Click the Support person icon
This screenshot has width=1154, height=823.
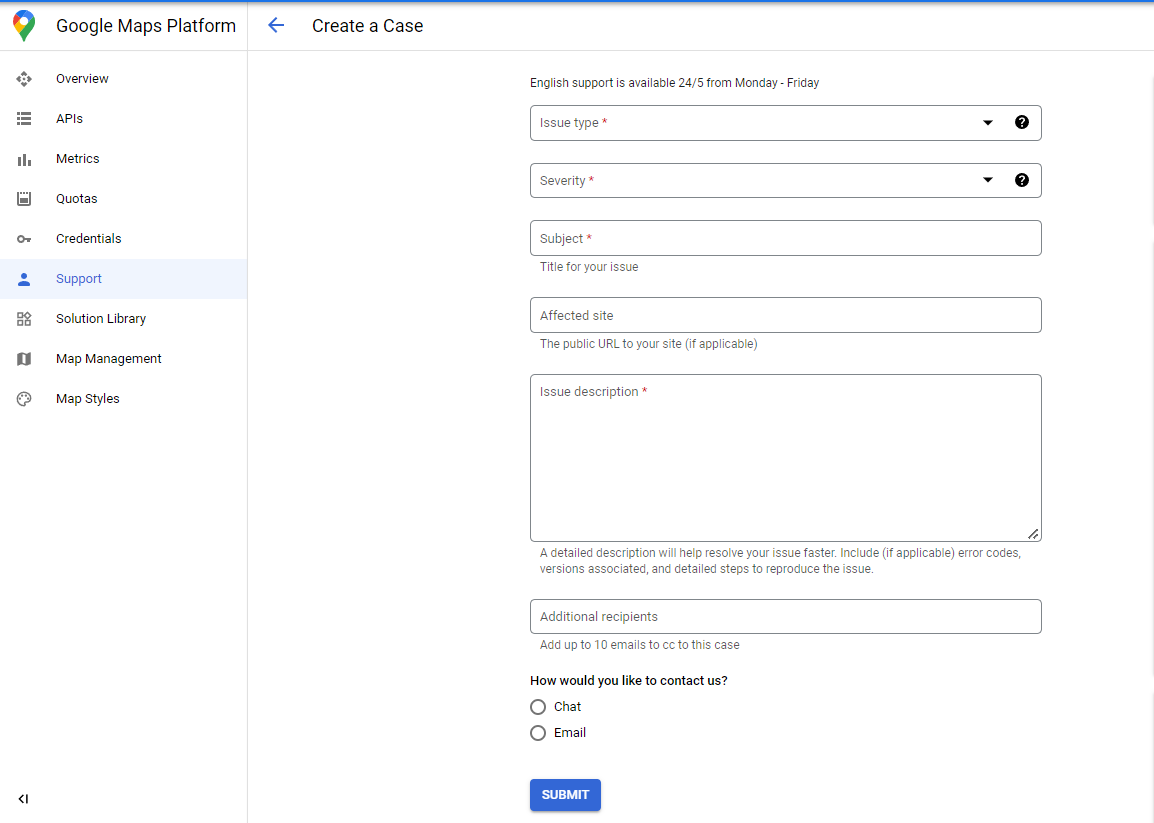[x=24, y=279]
